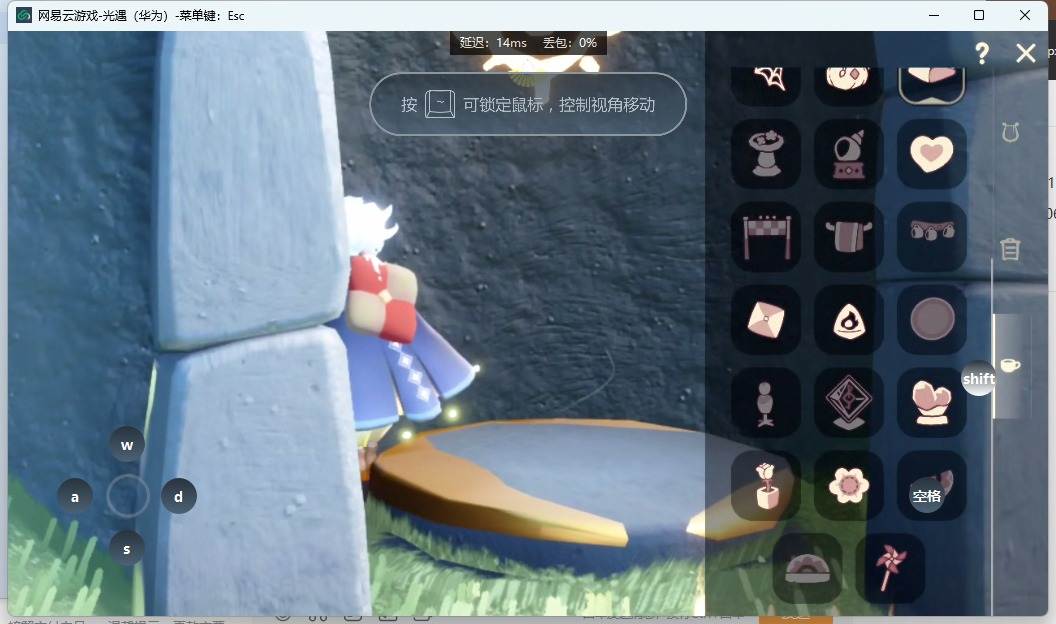The height and width of the screenshot is (624, 1056).
Task: Click the shift key overlay button
Action: [979, 378]
